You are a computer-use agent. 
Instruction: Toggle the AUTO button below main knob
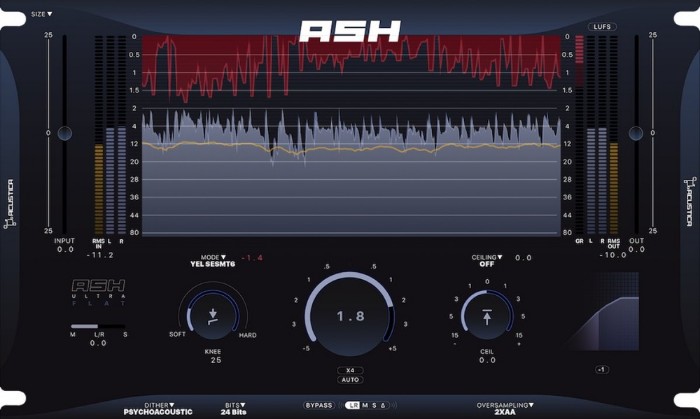pos(350,380)
